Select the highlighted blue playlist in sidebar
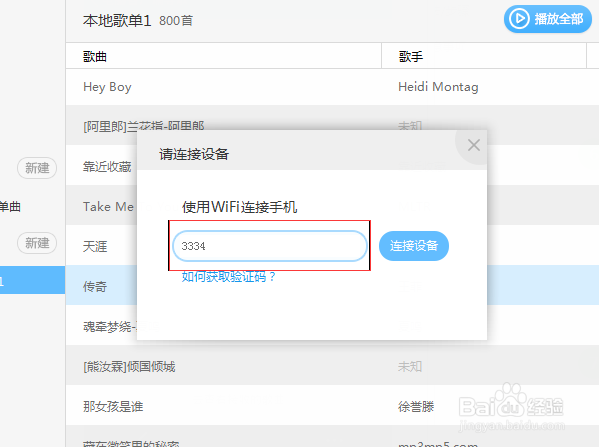This screenshot has width=599, height=447. pyautogui.click(x=32, y=280)
